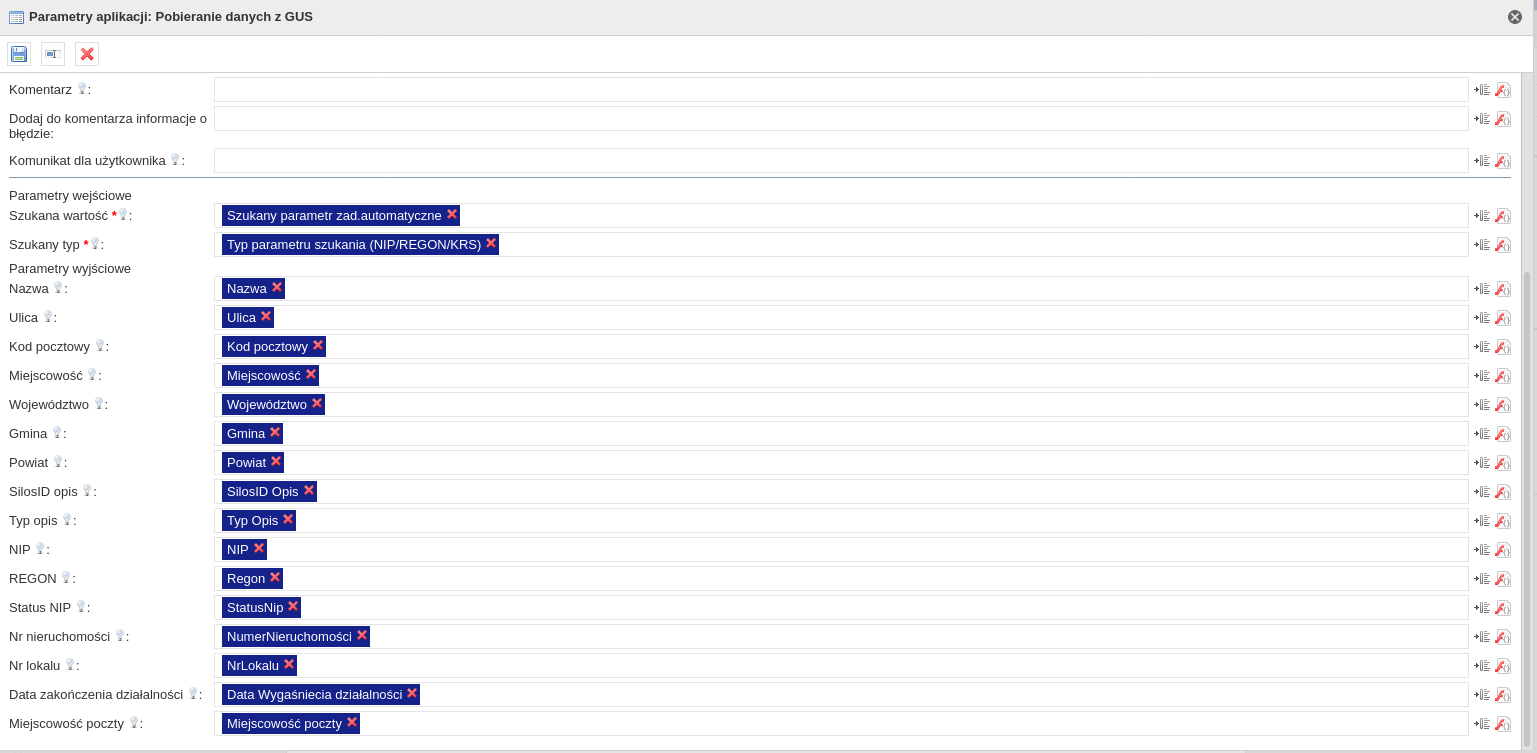Click the 'Typ parametru szukania (NIP/REGON/KRS)' tag
The height and width of the screenshot is (753, 1537).
coord(353,245)
